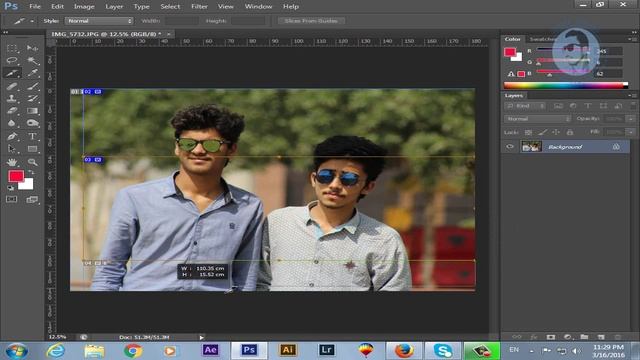
Task: Click the R slider in Color panel
Action: 563,50
